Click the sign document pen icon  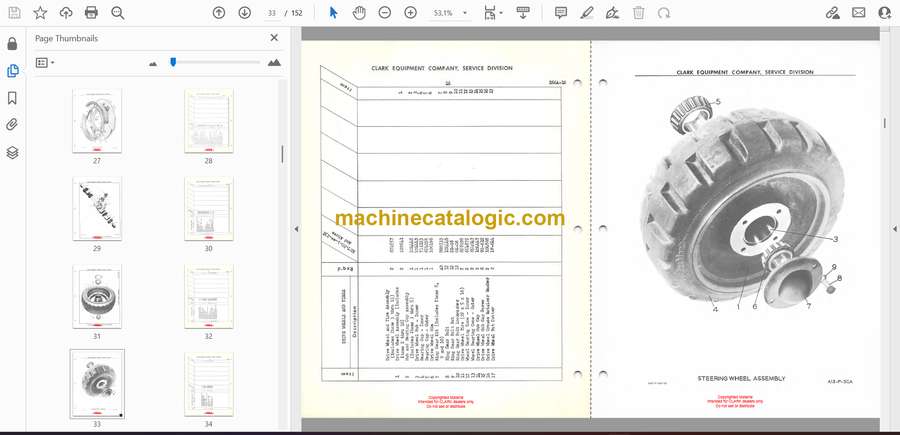(612, 13)
